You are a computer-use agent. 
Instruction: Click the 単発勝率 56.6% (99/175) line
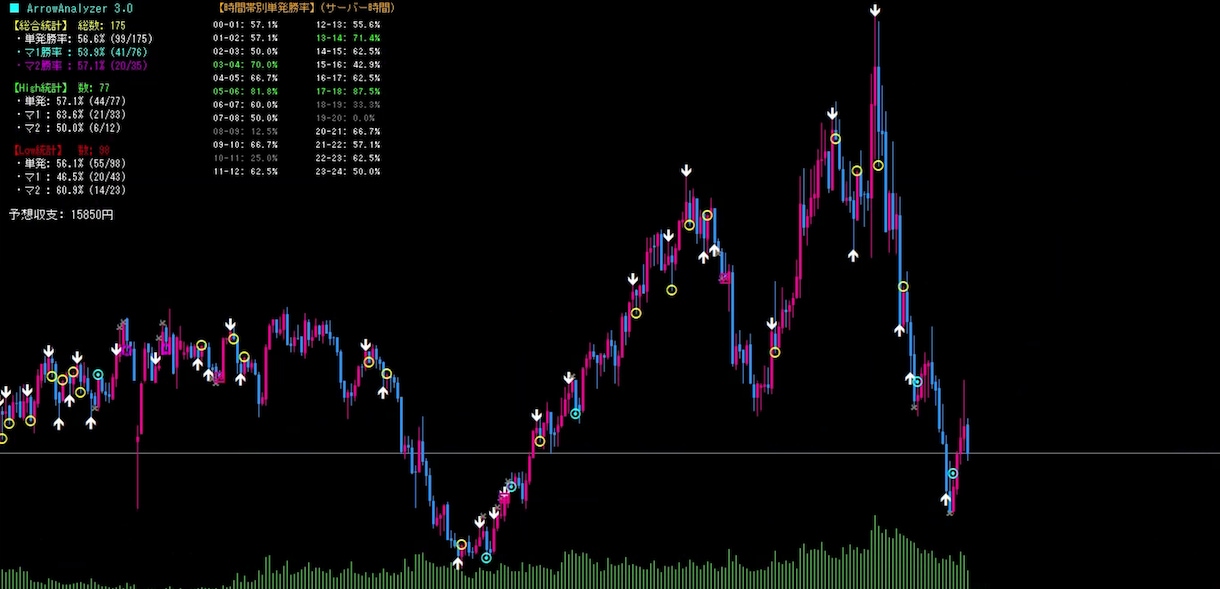pyautogui.click(x=84, y=39)
